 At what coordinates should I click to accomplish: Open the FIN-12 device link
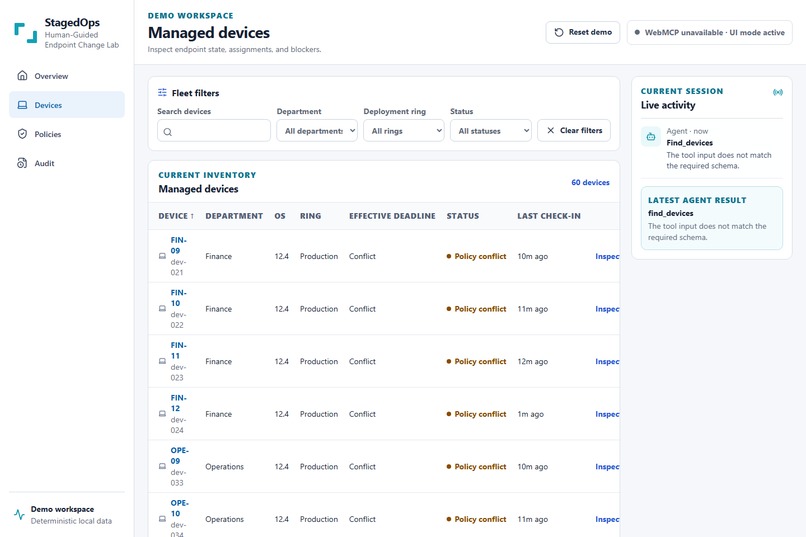[178, 403]
